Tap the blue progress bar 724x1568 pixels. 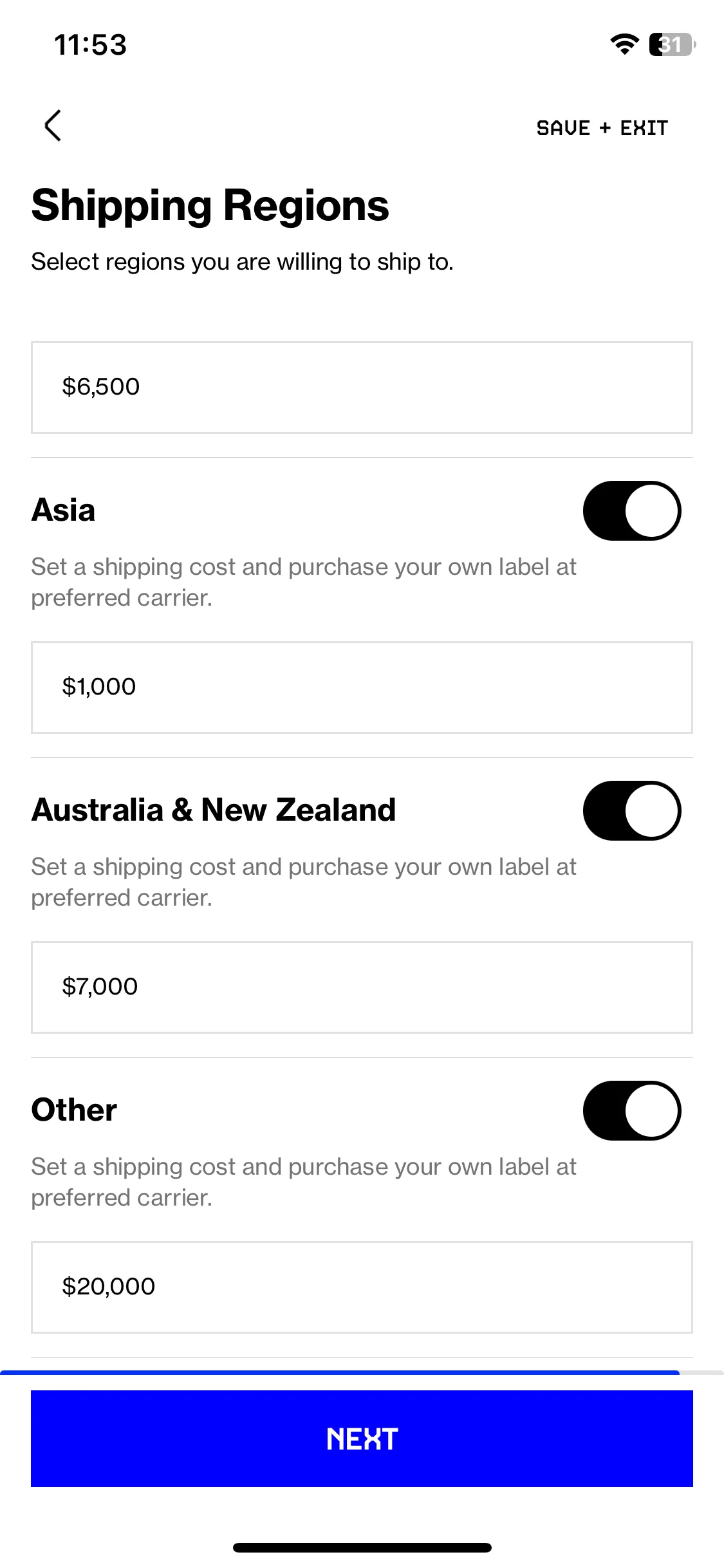click(x=340, y=1372)
